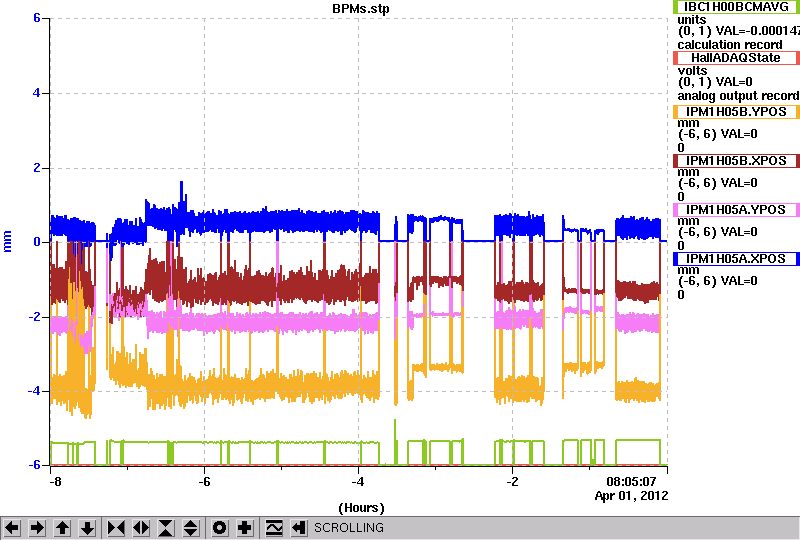This screenshot has width=800, height=540.
Task: Click the Apr 01, 2012 date label
Action: coord(631,496)
